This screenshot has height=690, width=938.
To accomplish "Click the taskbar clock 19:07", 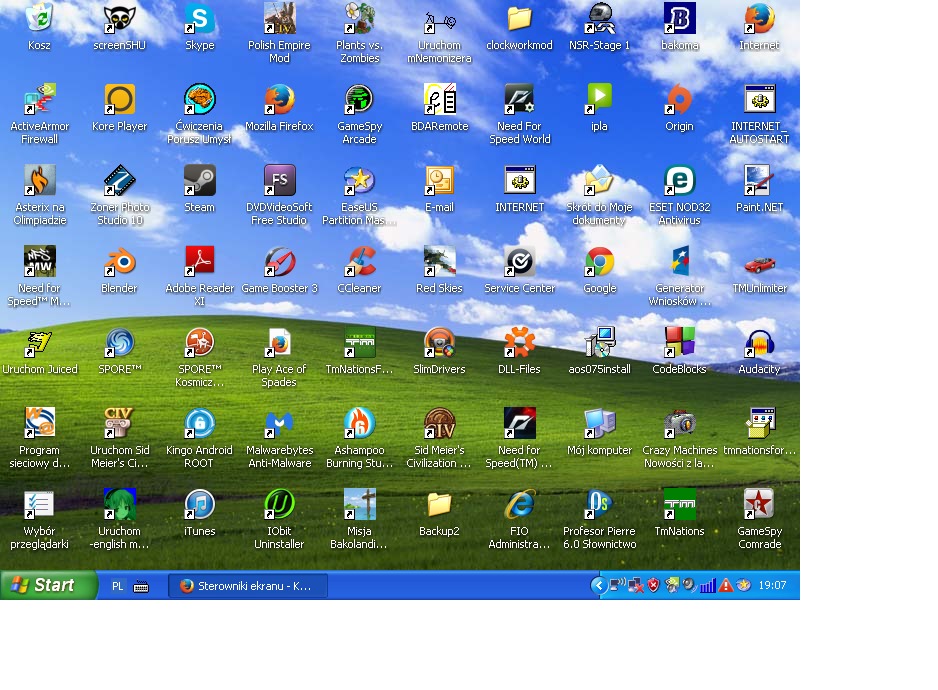I will [x=772, y=585].
